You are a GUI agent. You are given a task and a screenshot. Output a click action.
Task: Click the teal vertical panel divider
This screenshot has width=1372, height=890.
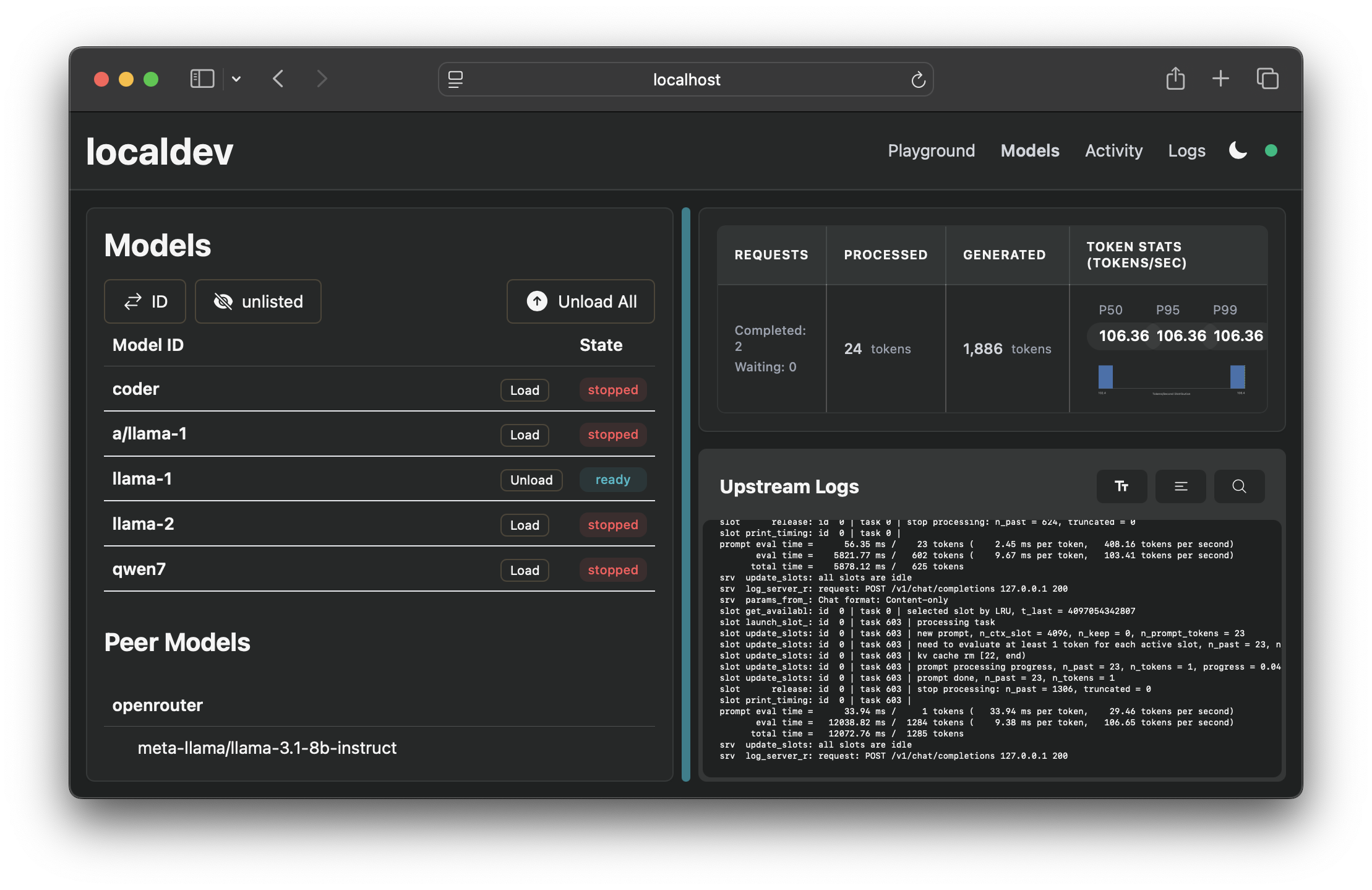pos(685,495)
